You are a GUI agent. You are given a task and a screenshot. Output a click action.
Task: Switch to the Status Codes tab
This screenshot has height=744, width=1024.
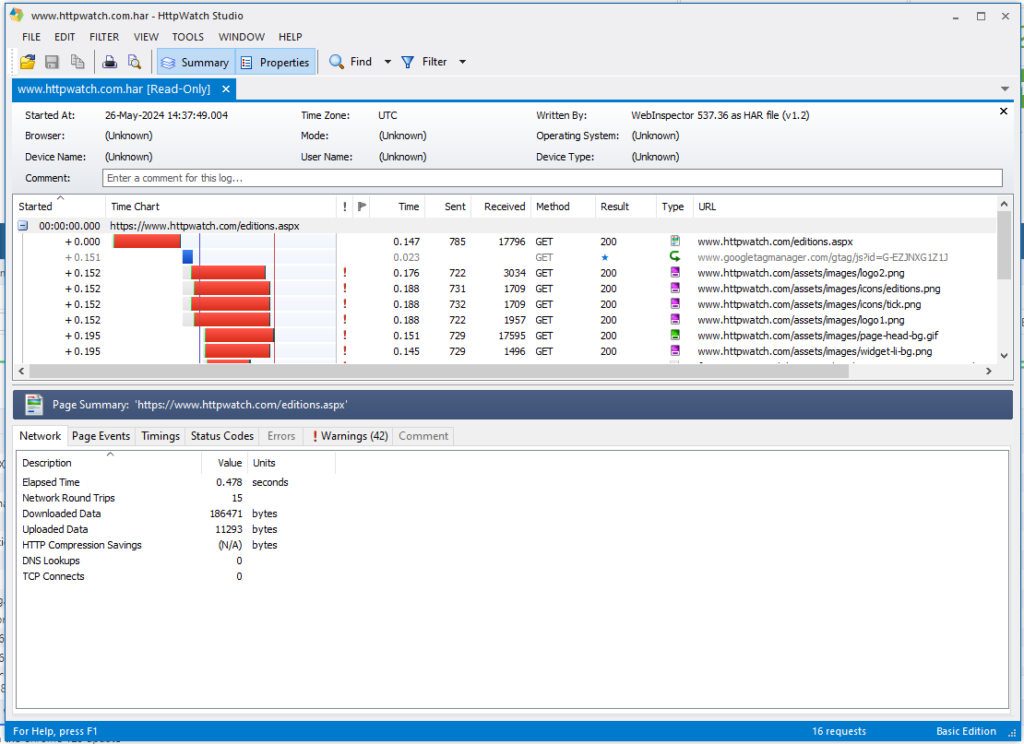222,436
